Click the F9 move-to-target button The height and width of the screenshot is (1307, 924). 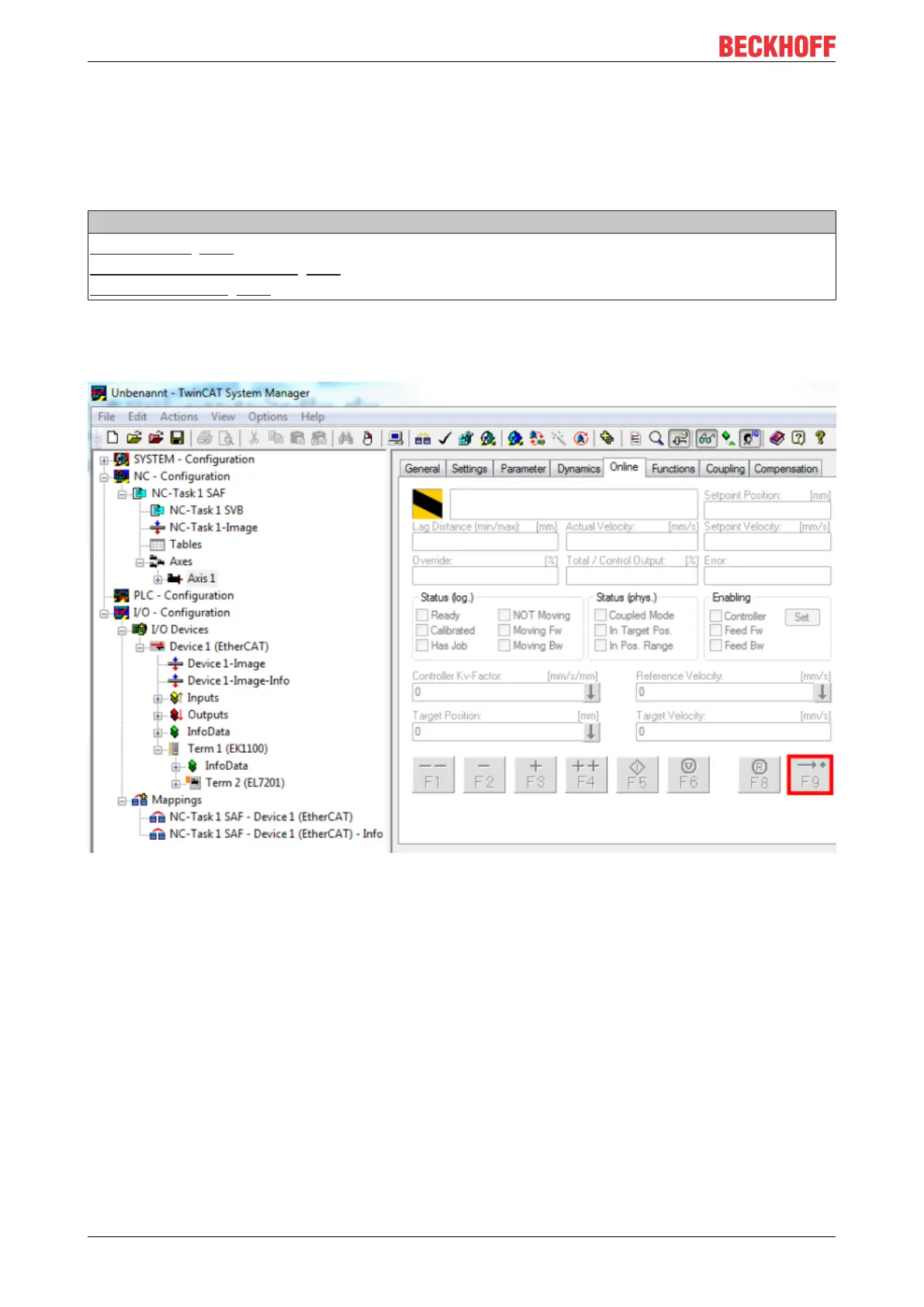[x=810, y=775]
